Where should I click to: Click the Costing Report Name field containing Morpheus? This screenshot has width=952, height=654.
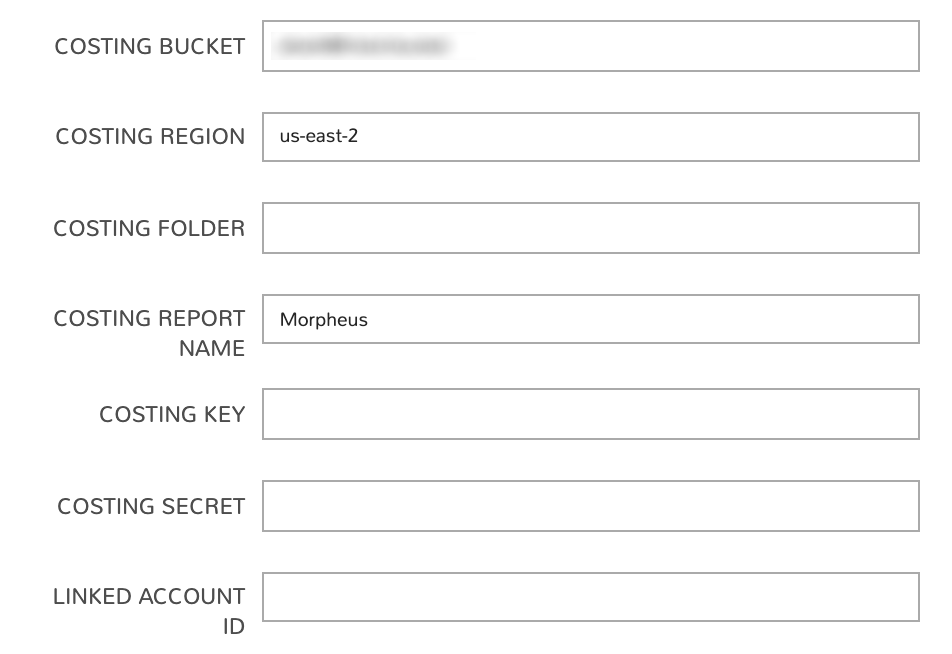coord(590,320)
